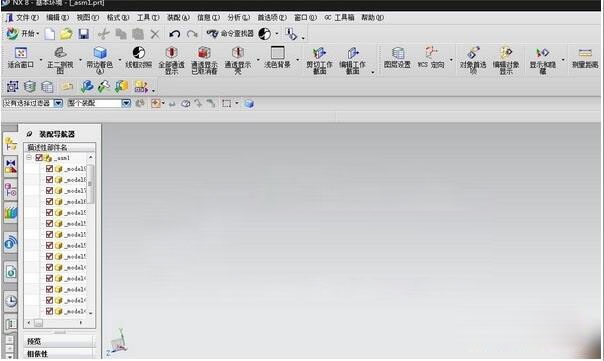Click the history clock icon in sidebar
The image size is (604, 361).
click(11, 300)
